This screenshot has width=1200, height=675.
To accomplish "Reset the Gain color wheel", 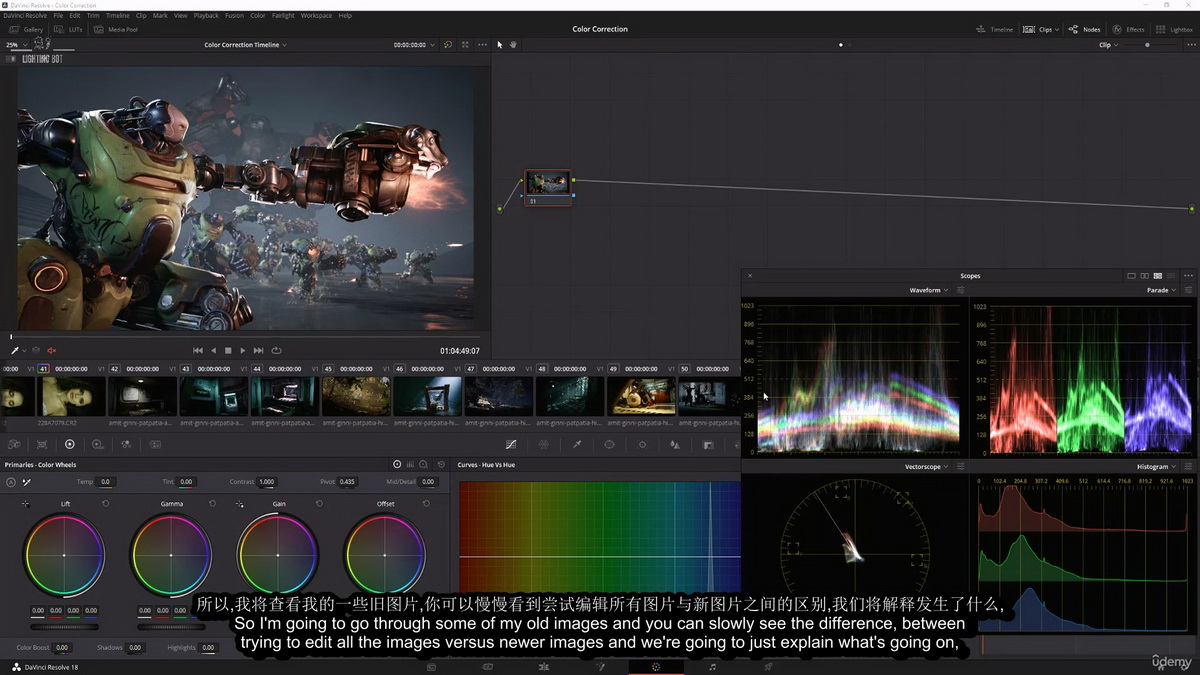I will tap(319, 504).
